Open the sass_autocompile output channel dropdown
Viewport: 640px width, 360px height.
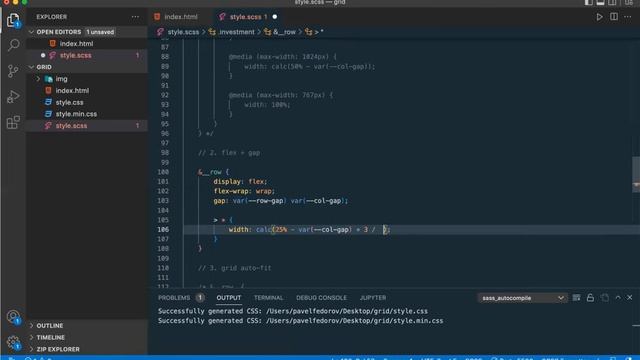[522, 298]
